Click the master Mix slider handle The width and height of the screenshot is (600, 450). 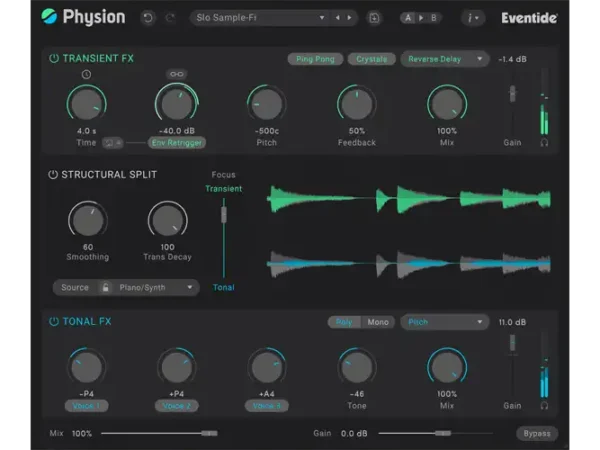[x=209, y=434]
